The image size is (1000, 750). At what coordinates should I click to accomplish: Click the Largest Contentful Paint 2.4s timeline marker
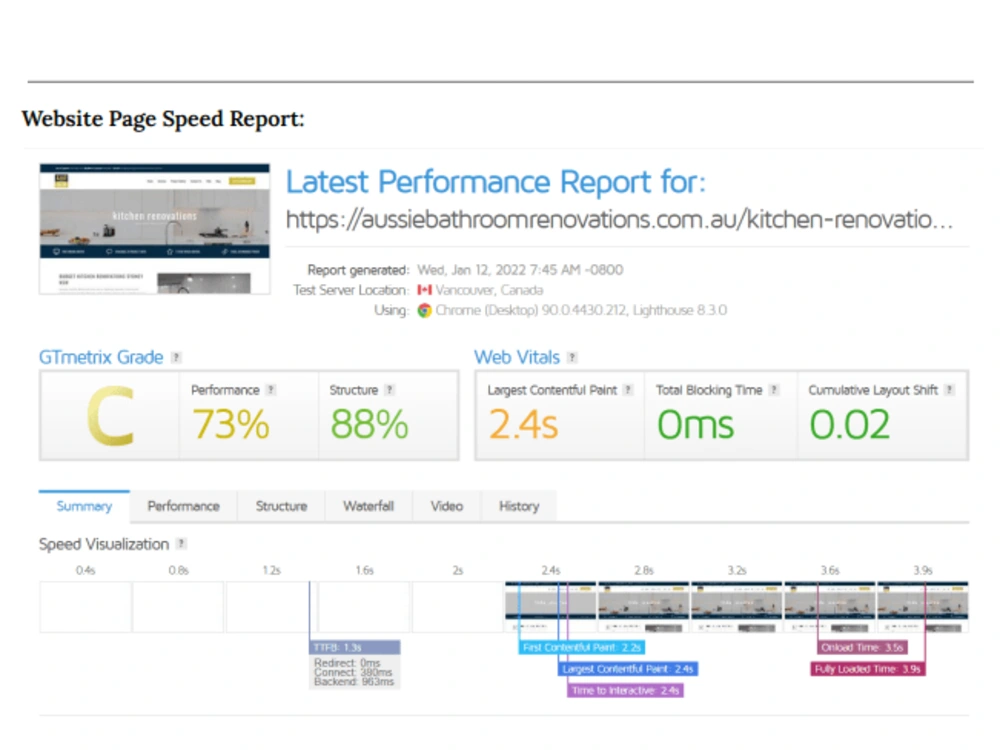pyautogui.click(x=628, y=669)
